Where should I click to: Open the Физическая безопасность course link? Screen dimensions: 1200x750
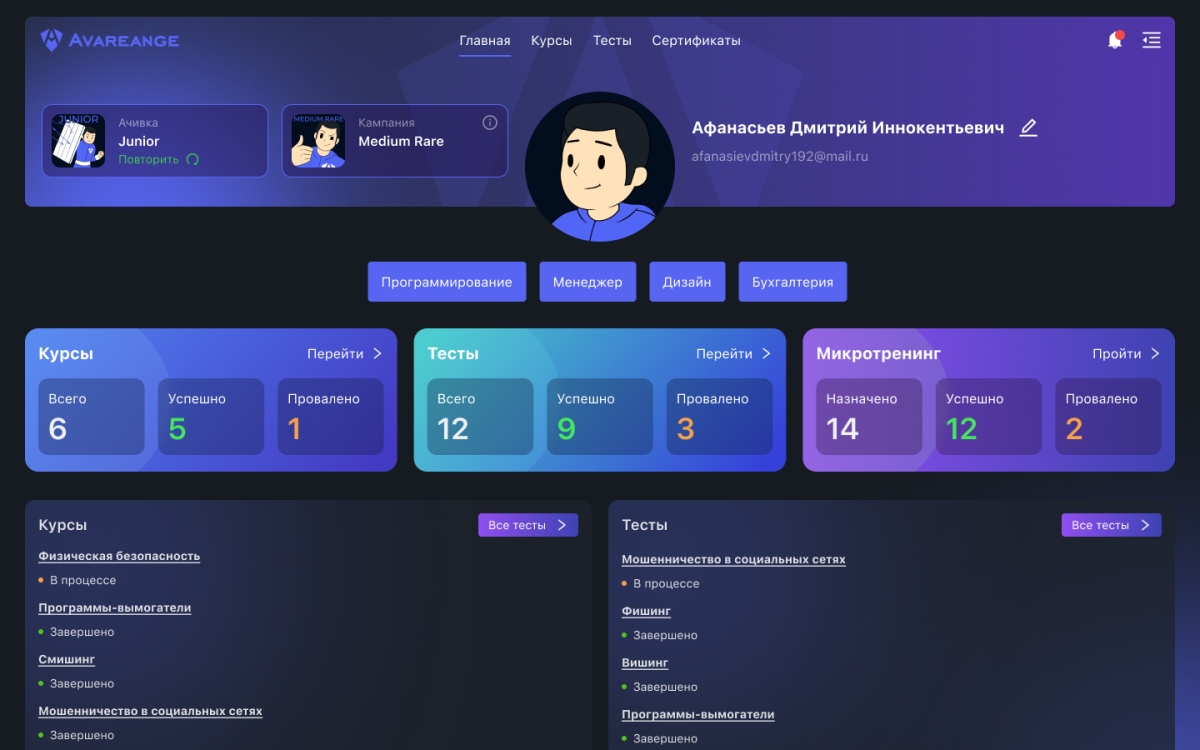(119, 556)
